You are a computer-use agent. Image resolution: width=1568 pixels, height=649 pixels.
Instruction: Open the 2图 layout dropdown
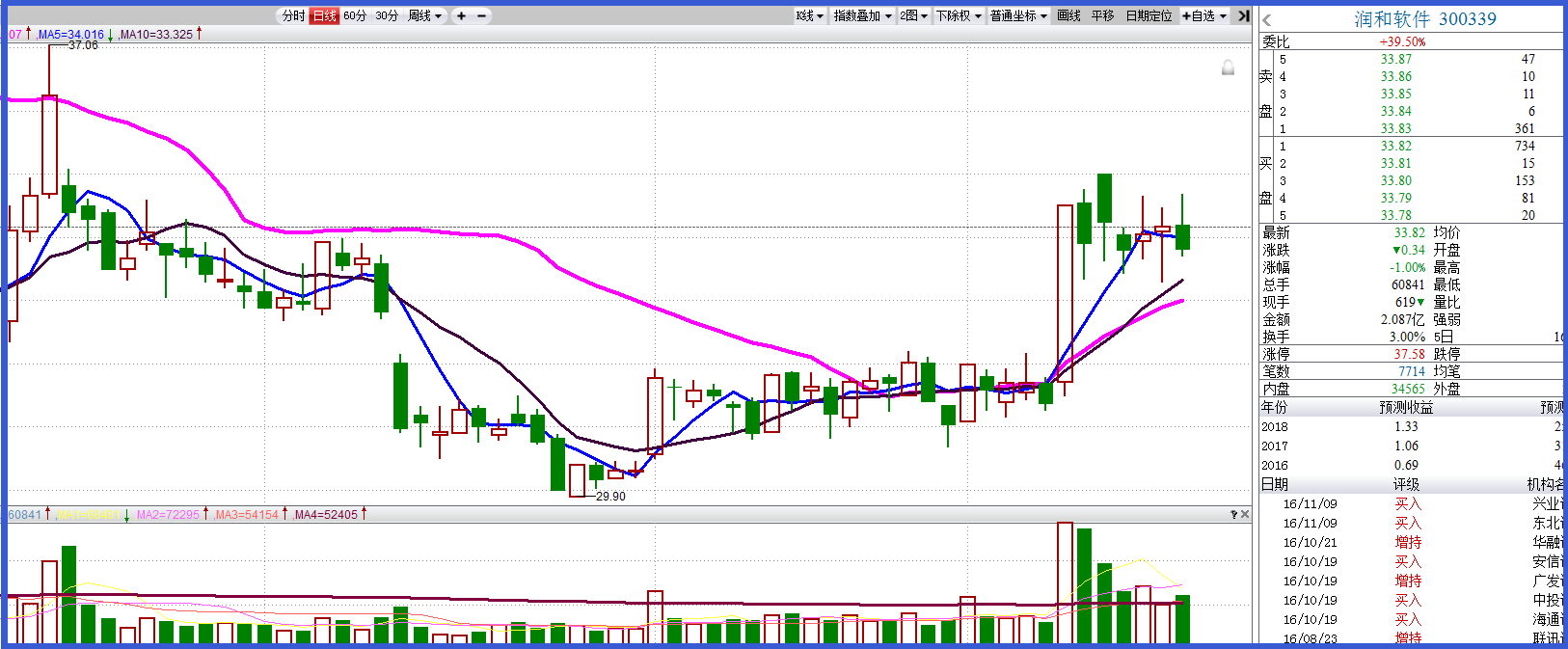pos(913,15)
